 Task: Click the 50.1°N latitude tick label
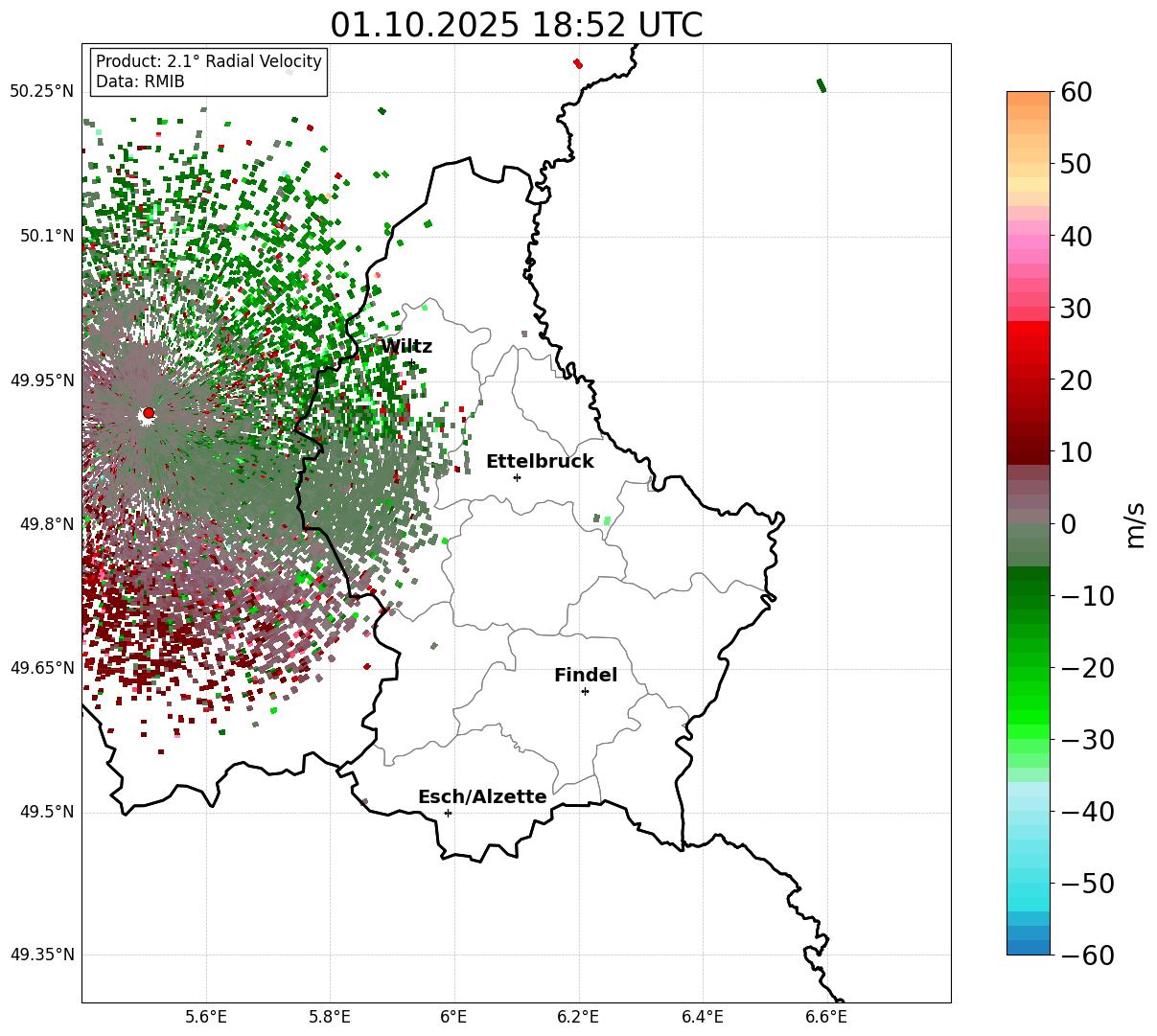point(47,236)
